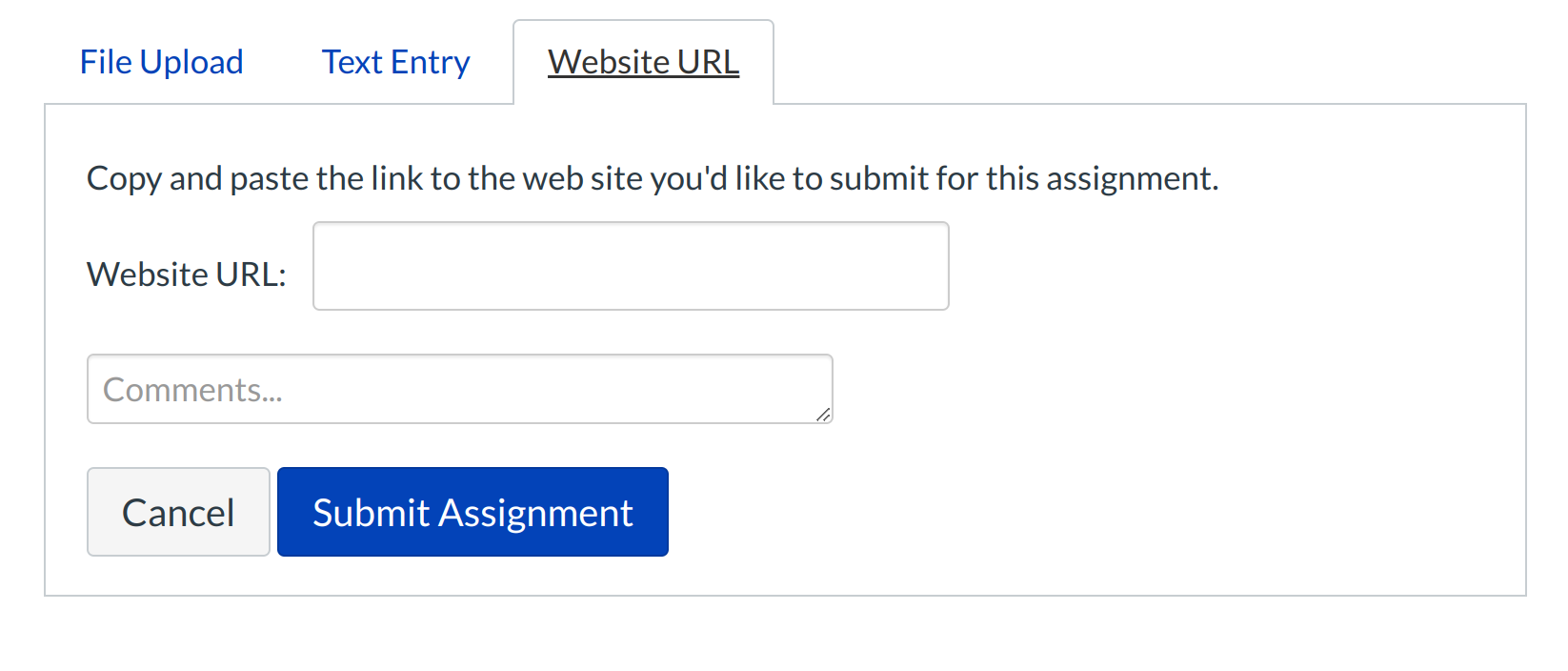
Task: Click the Submit Assignment button
Action: point(472,512)
